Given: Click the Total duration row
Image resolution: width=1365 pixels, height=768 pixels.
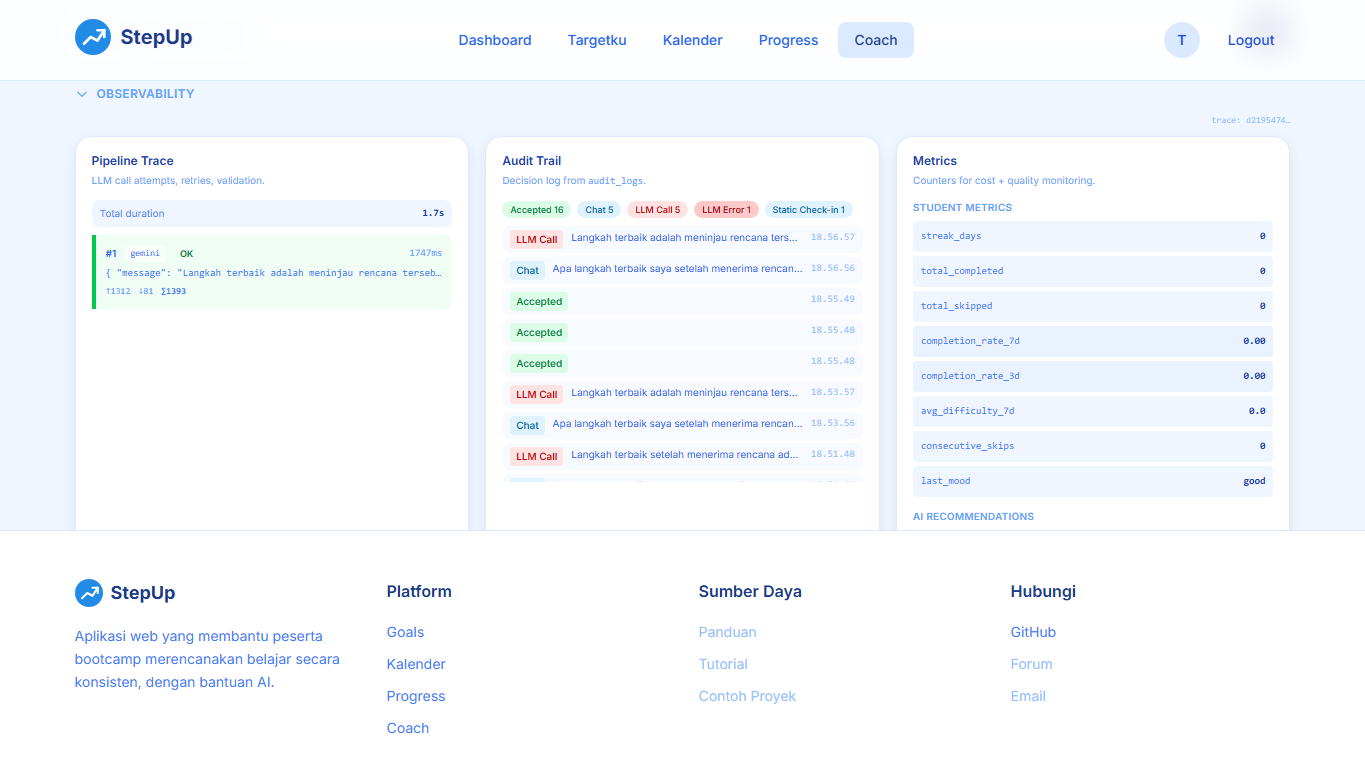Looking at the screenshot, I should [x=272, y=213].
